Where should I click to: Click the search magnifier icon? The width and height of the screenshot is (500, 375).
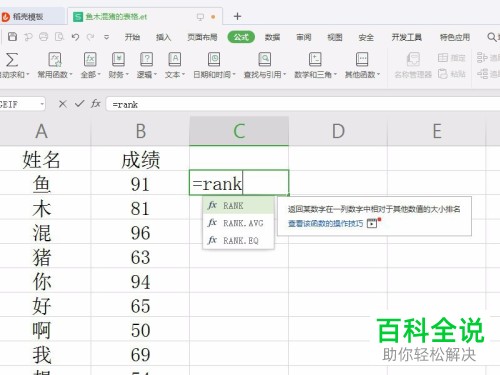pos(491,37)
